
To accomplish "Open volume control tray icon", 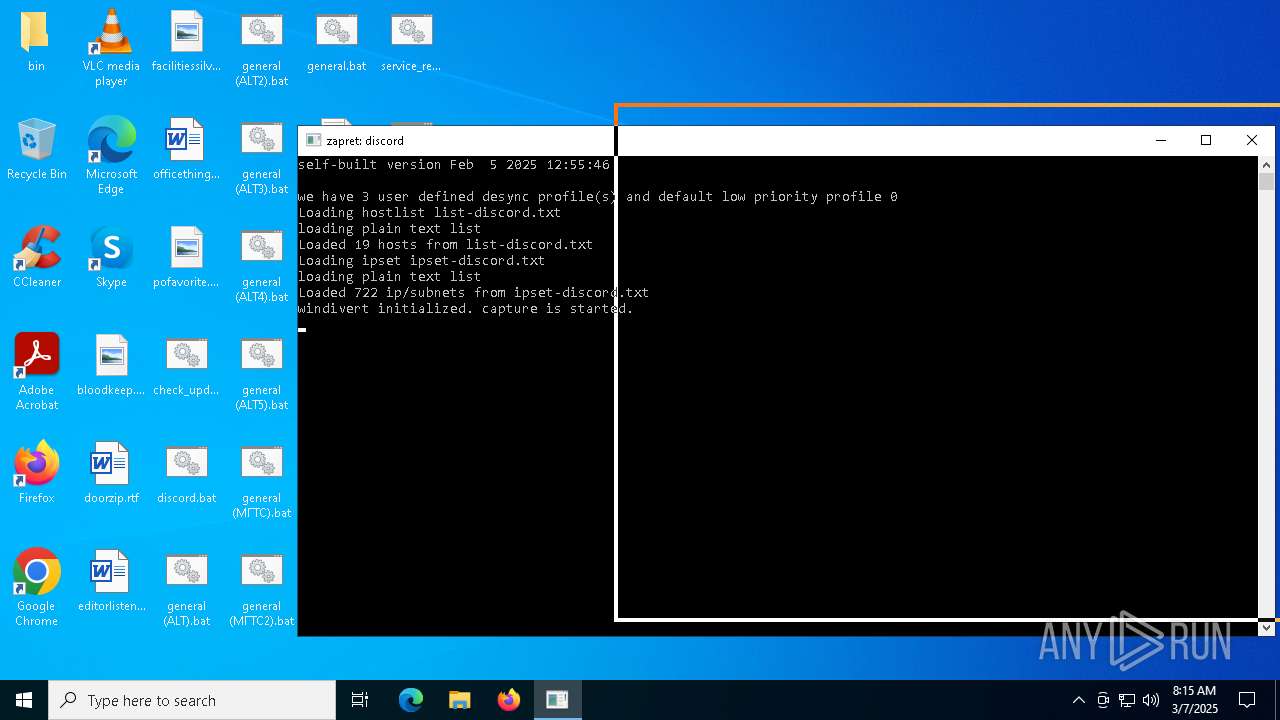I will [x=1151, y=700].
